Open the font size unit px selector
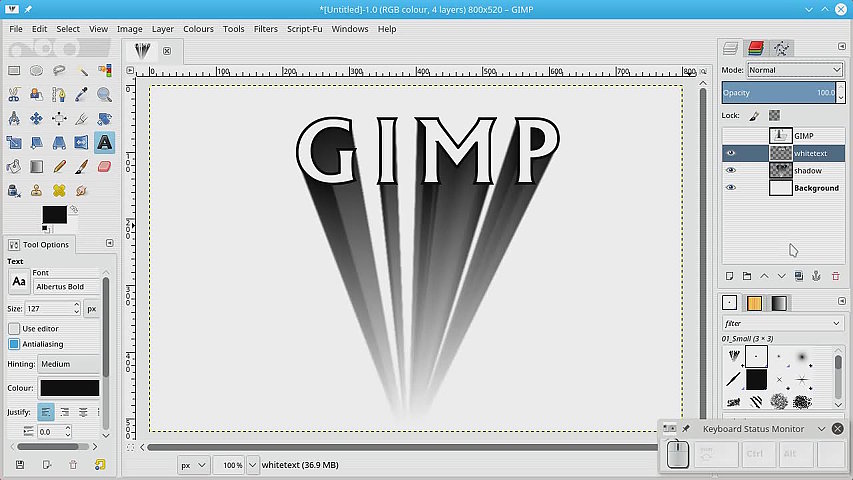The image size is (853, 480). (92, 309)
